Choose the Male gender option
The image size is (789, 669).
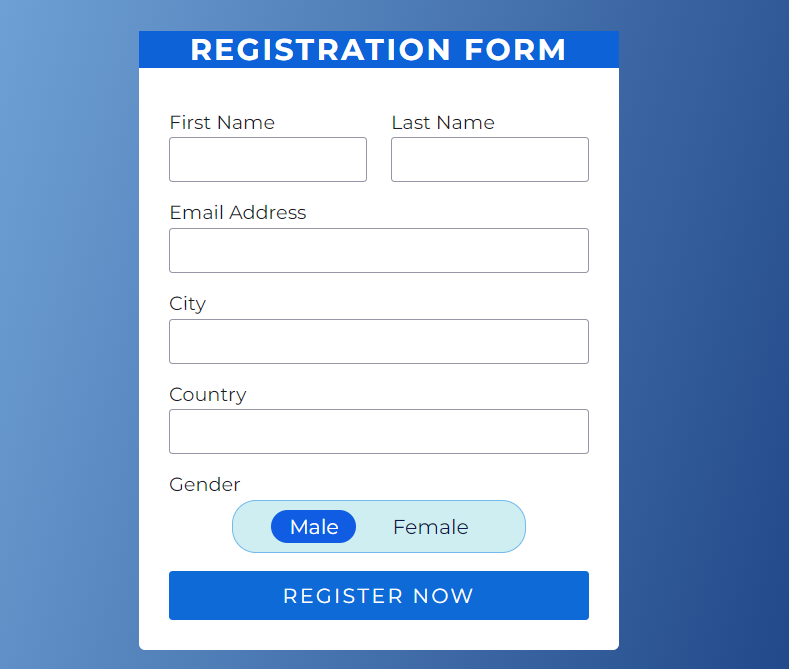pyautogui.click(x=313, y=527)
